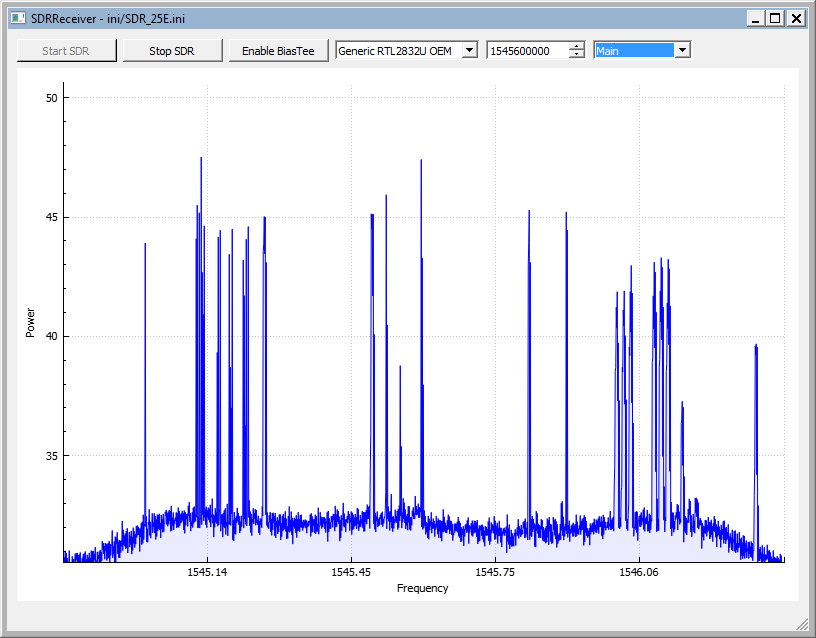816x638 pixels.
Task: Expand the Main selection combo box
Action: (x=682, y=51)
